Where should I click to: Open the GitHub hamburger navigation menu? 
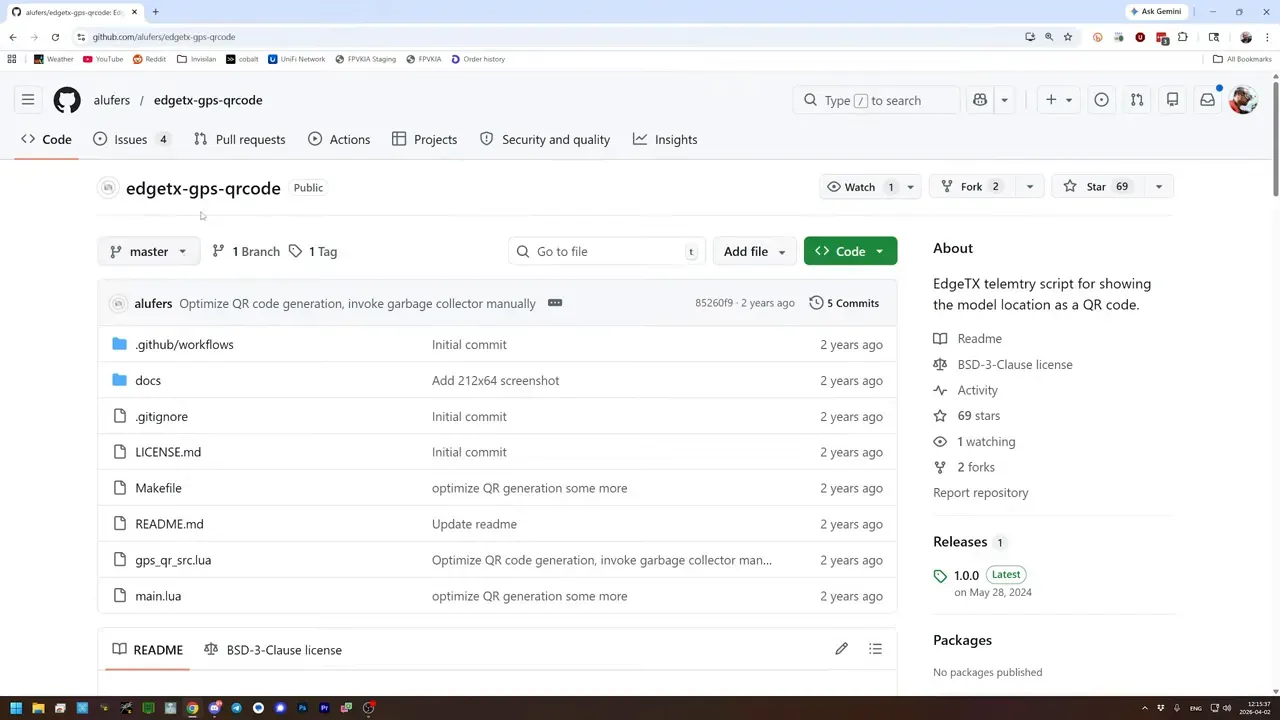coord(28,100)
